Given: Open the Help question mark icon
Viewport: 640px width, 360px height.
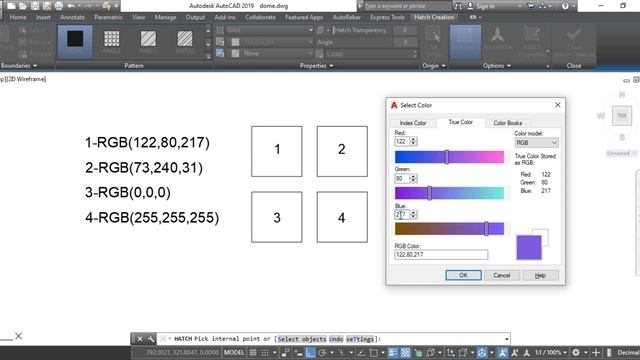Looking at the screenshot, I should tap(565, 6).
